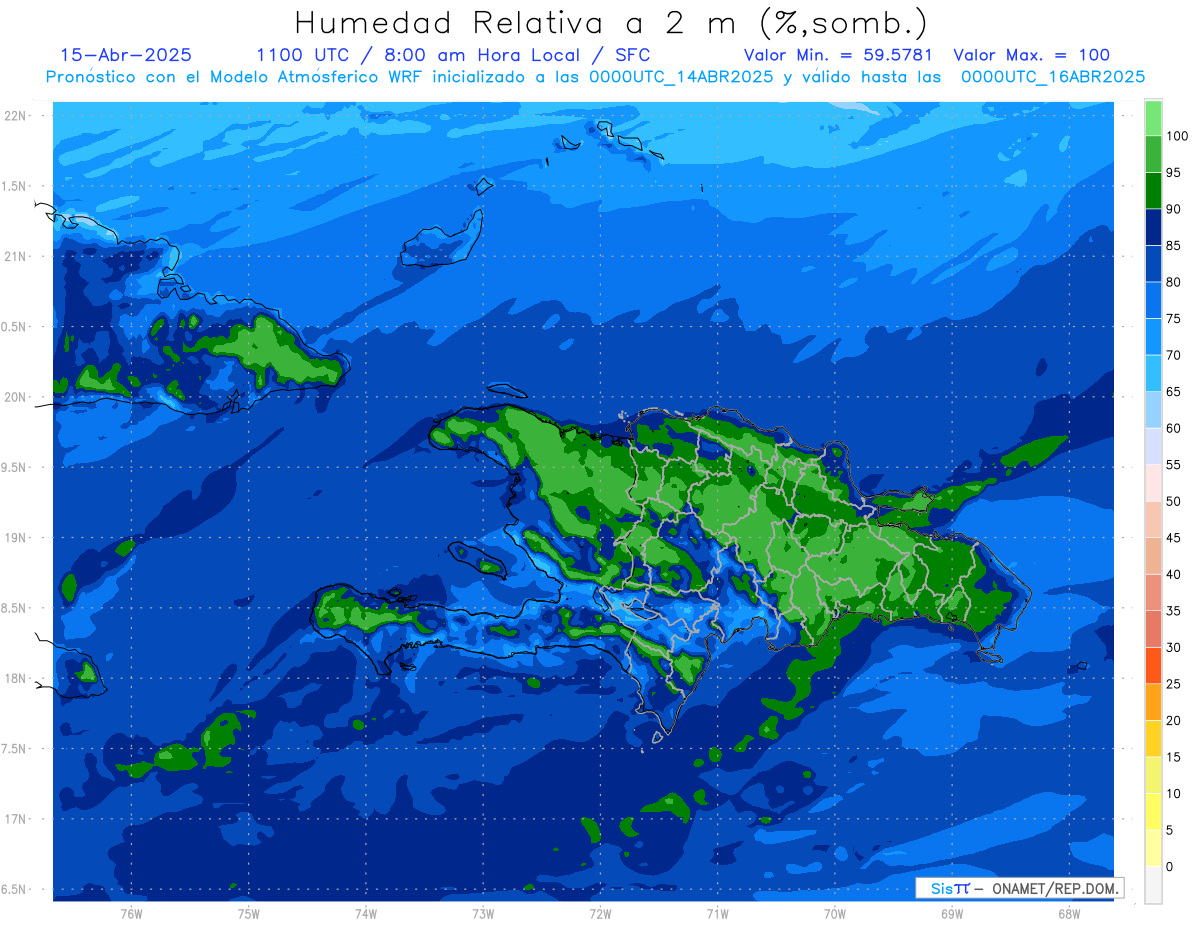1200x927 pixels.
Task: Click the '17N' latitude label
Action: [x=16, y=819]
